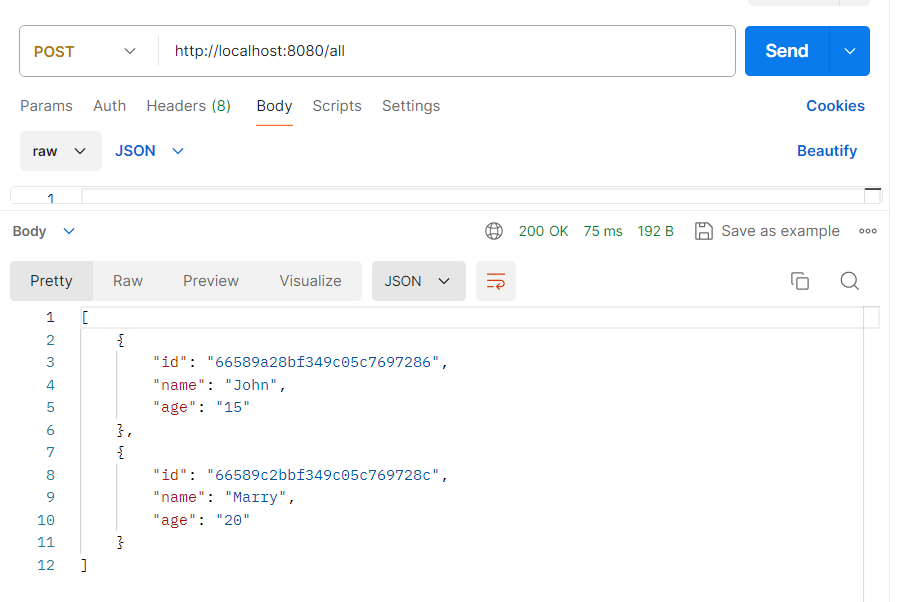Click the request URL input field
Screen dimensions: 902x602
450,51
